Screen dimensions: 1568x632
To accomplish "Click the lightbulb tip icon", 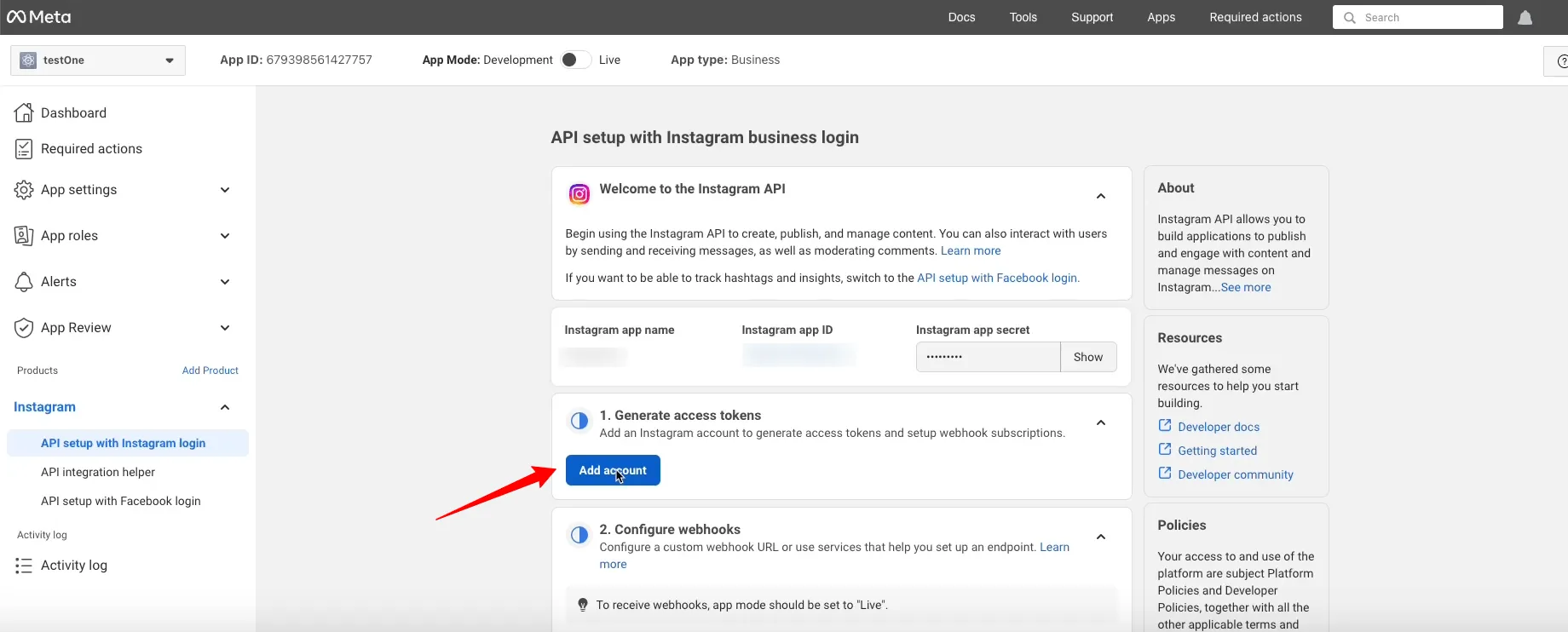I will pyautogui.click(x=583, y=605).
